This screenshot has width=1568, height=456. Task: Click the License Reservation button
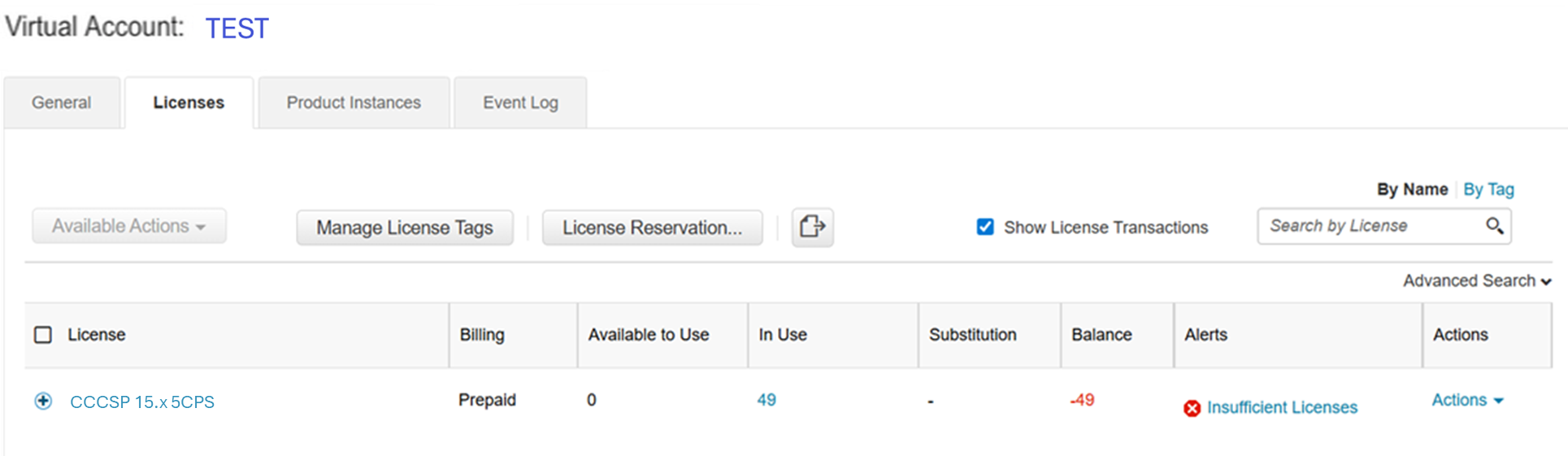coord(652,228)
